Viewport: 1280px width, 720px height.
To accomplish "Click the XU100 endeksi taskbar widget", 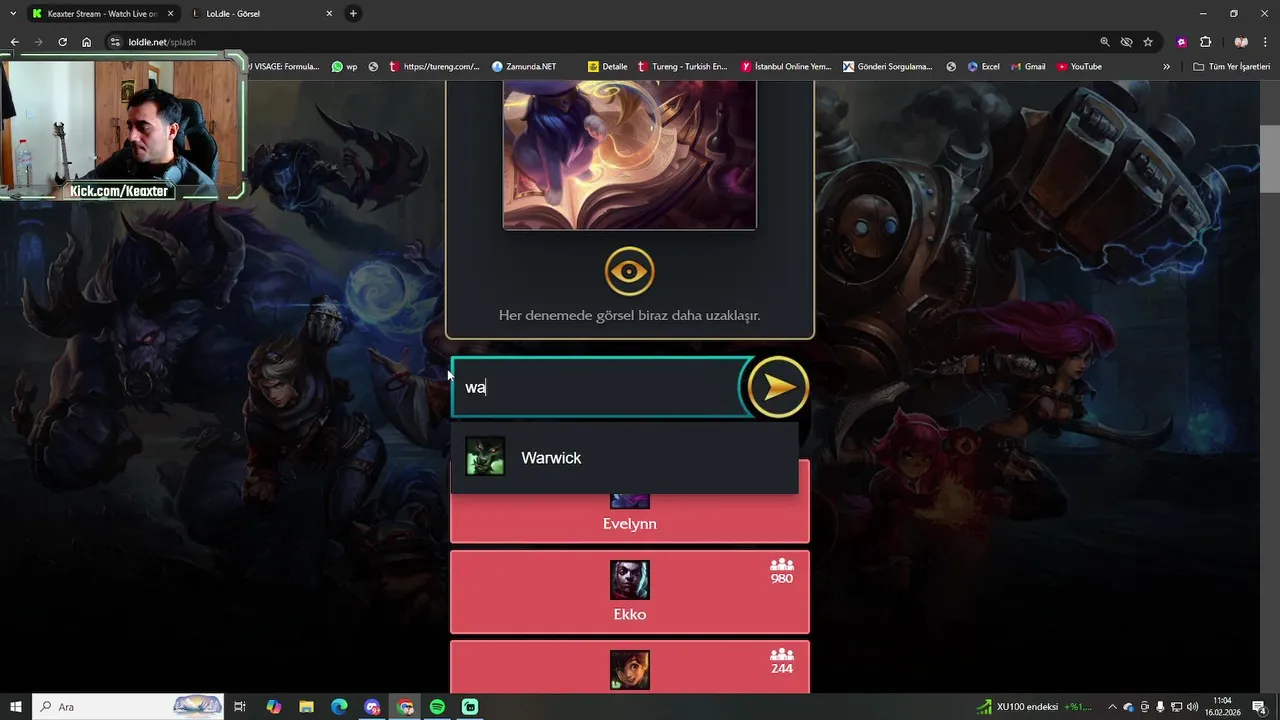I will [x=1035, y=707].
